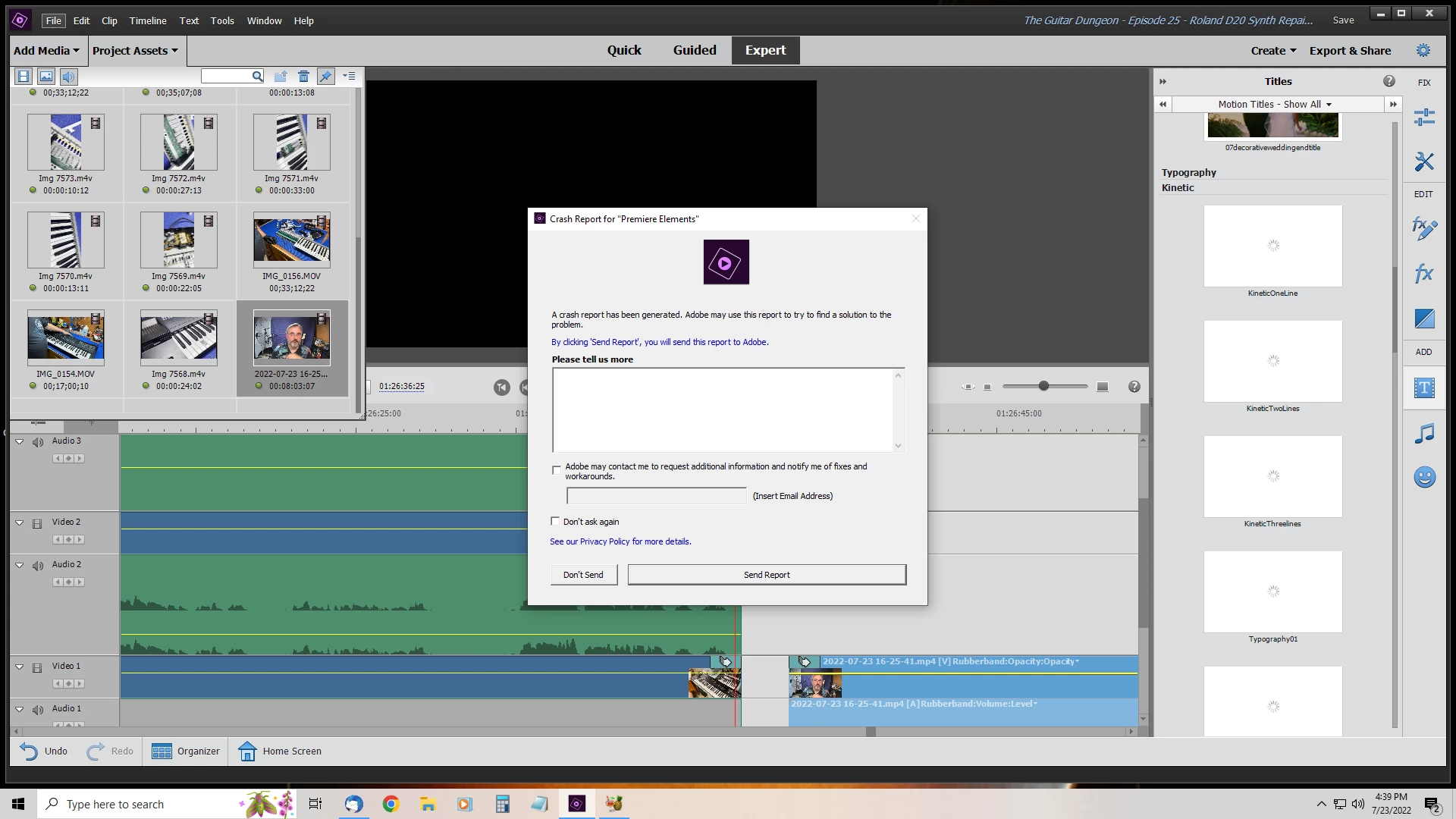
Task: Mute the Audio 2 track
Action: [x=37, y=566]
